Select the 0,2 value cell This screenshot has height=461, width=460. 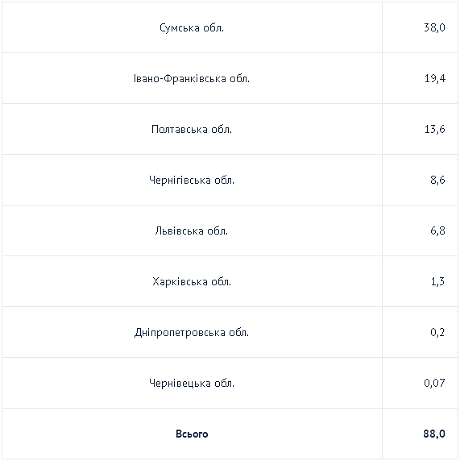tap(420, 332)
